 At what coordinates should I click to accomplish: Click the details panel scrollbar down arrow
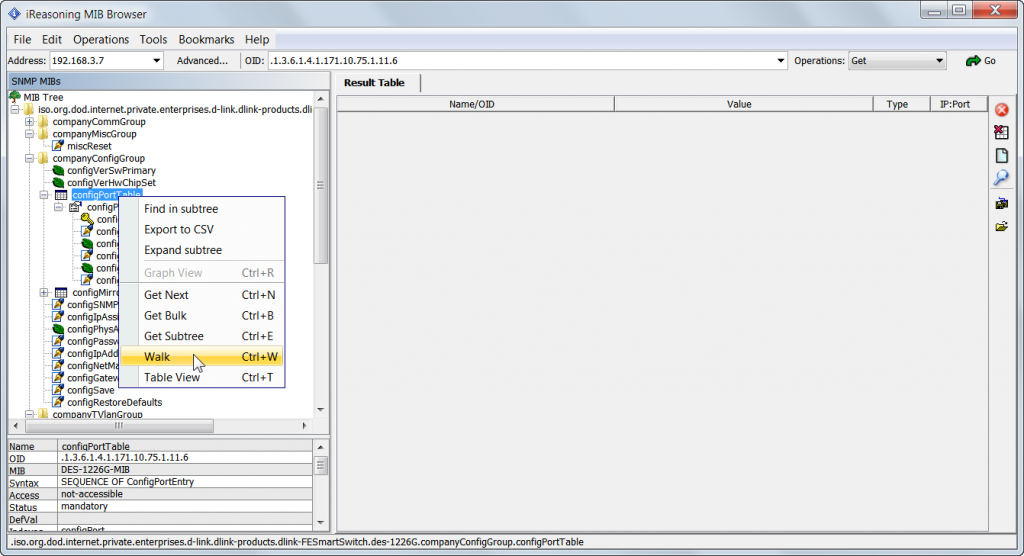coord(321,522)
